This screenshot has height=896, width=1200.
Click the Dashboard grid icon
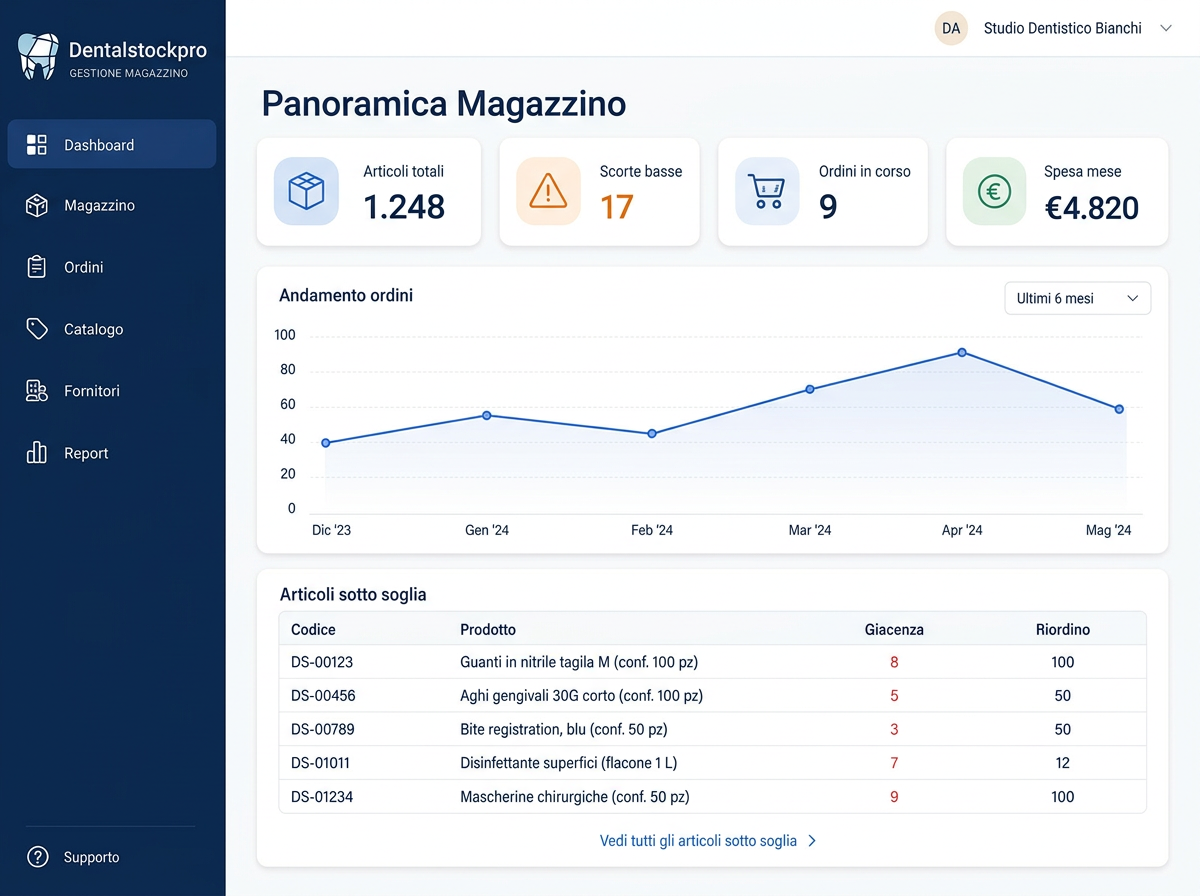click(37, 145)
